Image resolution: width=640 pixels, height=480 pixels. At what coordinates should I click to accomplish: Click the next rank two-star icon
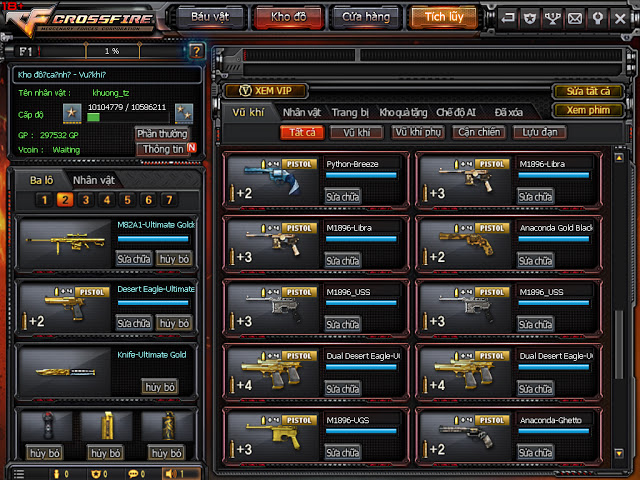[x=184, y=113]
